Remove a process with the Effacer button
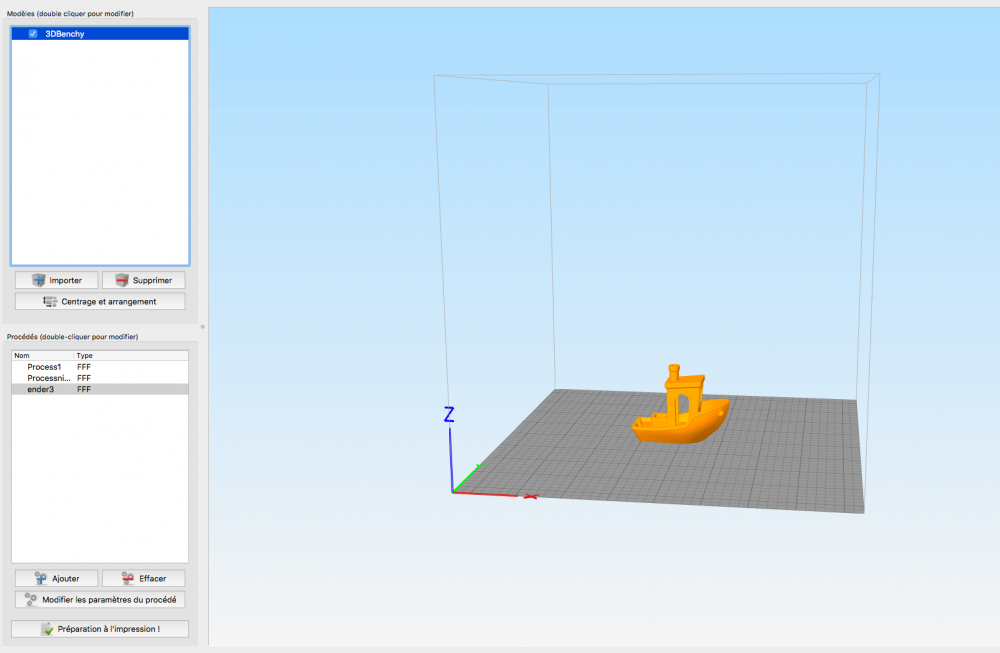 [x=143, y=578]
